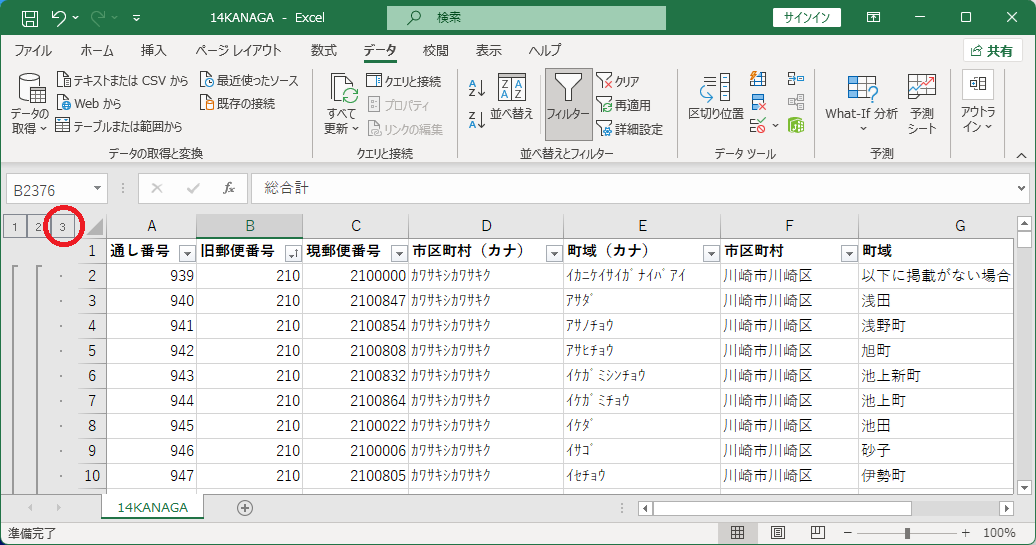Screen dimensions: 1036x545
Task: Sort descending with the Z to A icon
Action: coord(476,120)
